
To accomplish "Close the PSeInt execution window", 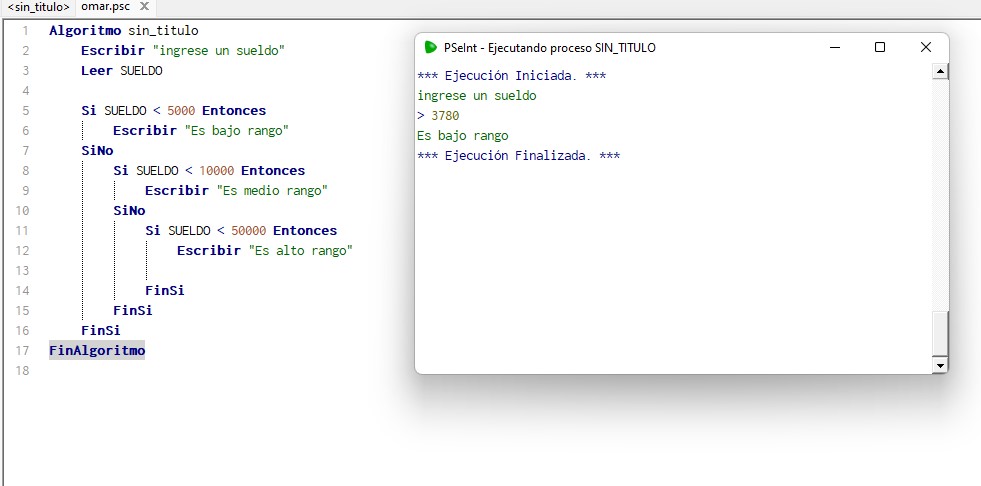I will pos(925,47).
